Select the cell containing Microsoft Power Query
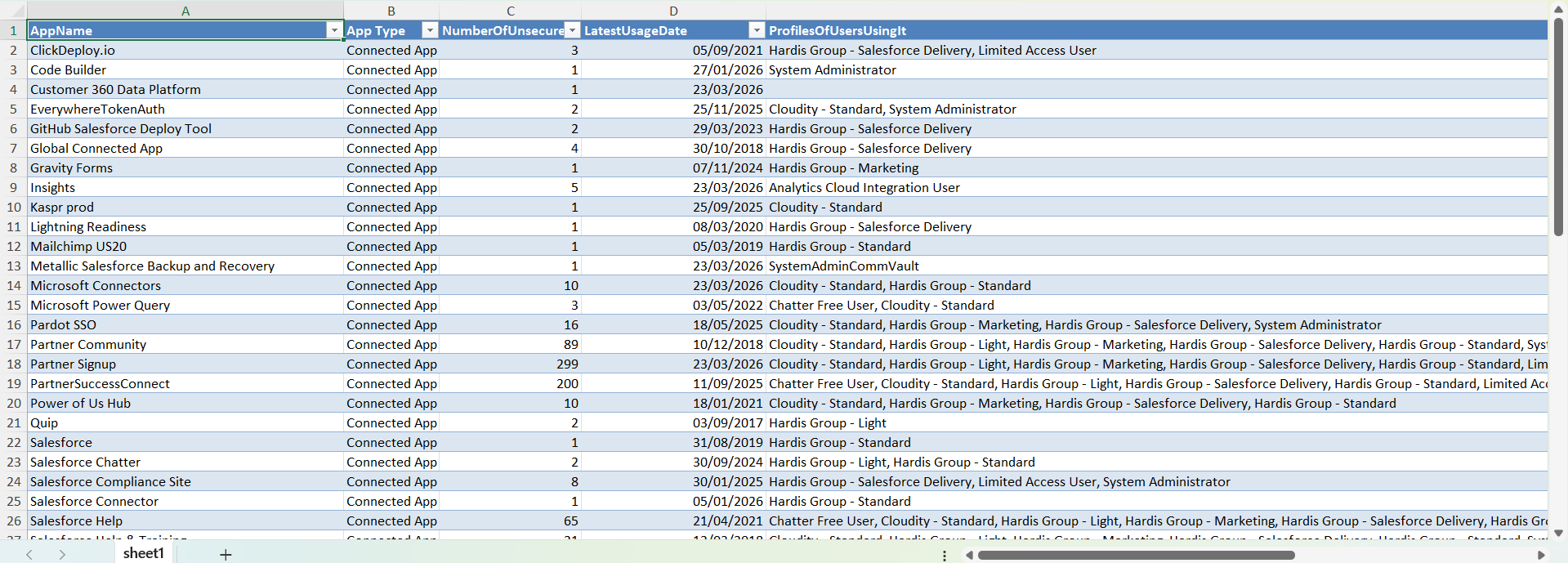The width and height of the screenshot is (1568, 563). click(x=101, y=305)
